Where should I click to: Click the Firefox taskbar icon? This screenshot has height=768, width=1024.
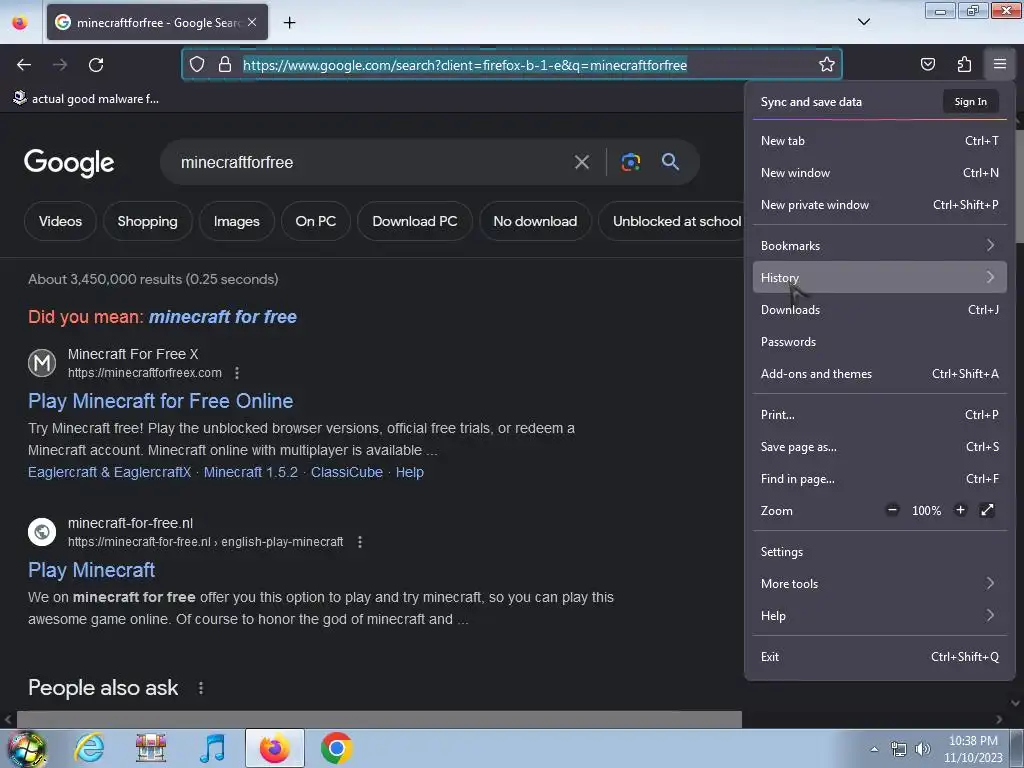(275, 748)
